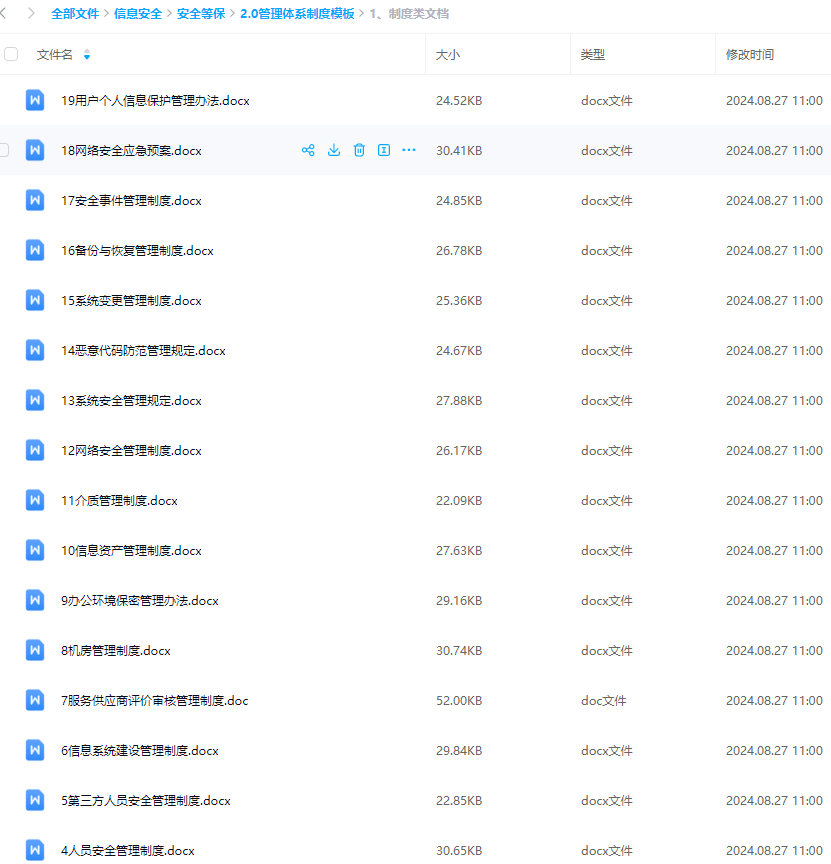
Task: Open file 7服务供应商评价审核管理制度.doc
Action: tap(155, 700)
